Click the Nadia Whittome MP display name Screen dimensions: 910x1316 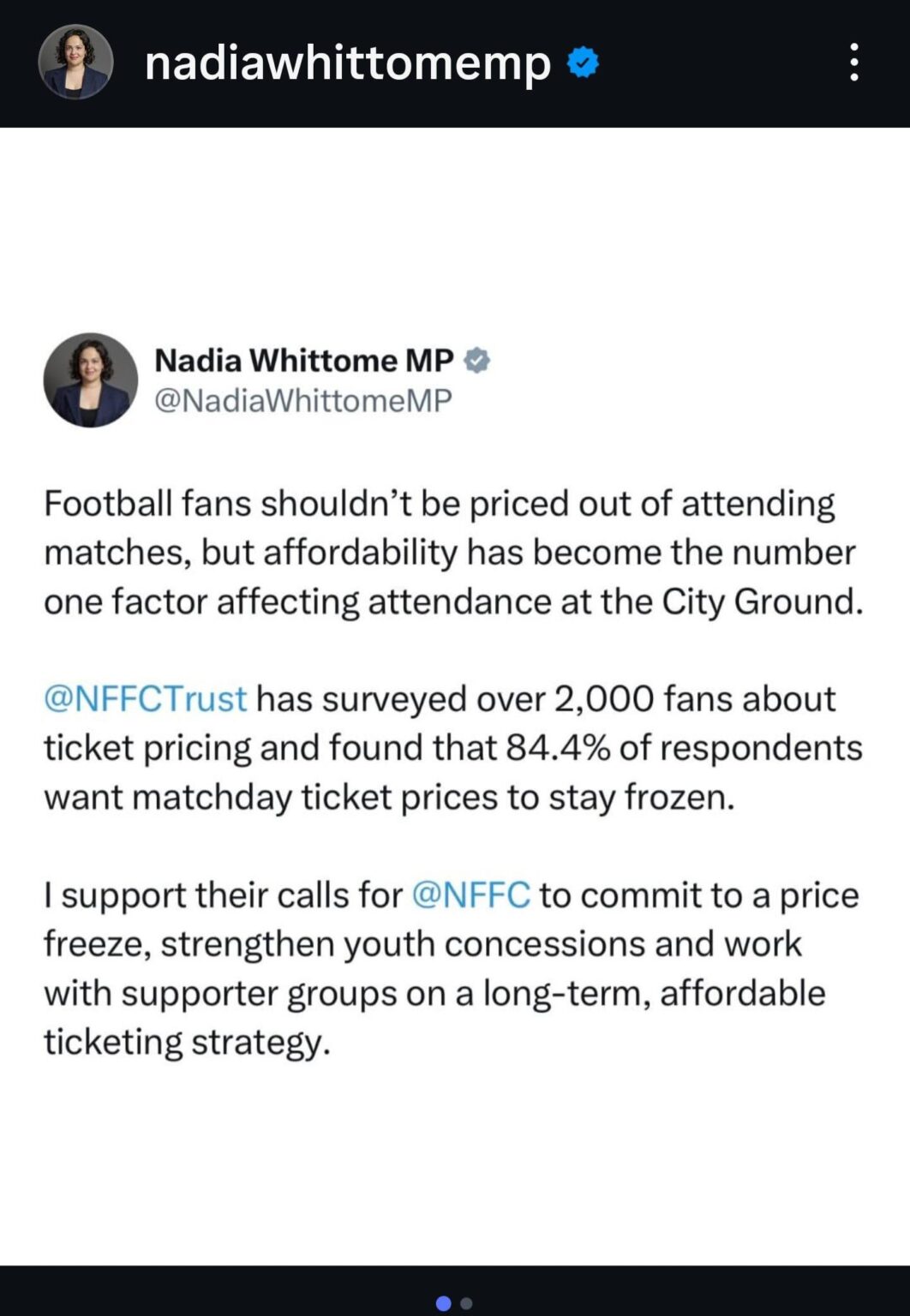coord(302,361)
